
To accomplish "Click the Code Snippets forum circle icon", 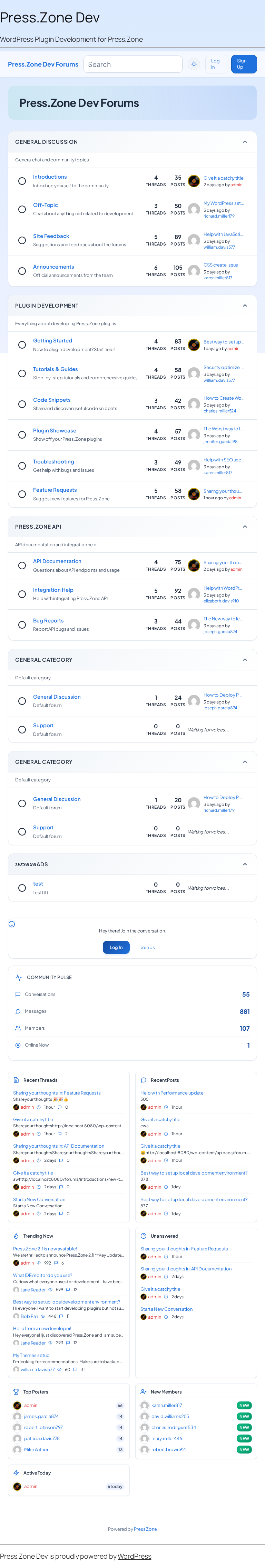I will [22, 403].
